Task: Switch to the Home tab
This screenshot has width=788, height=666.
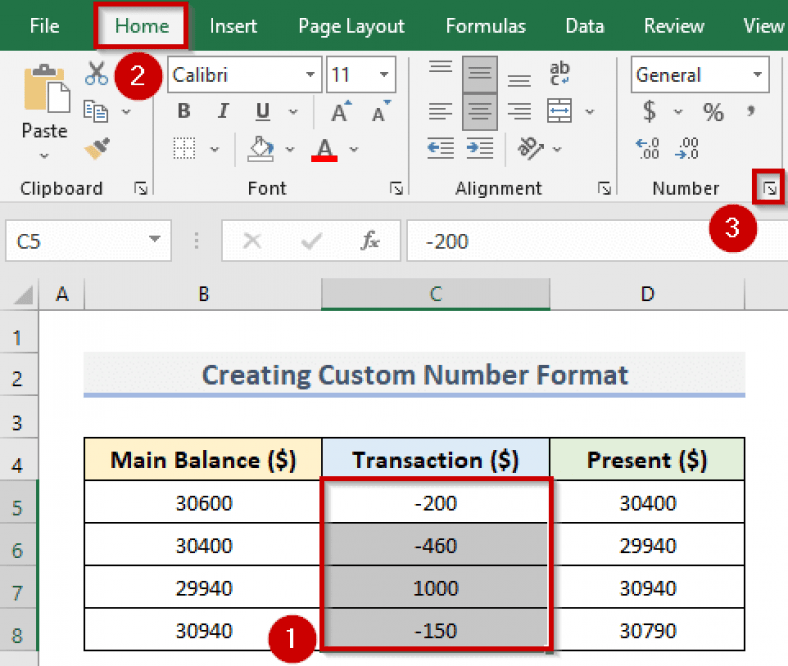Action: [142, 26]
